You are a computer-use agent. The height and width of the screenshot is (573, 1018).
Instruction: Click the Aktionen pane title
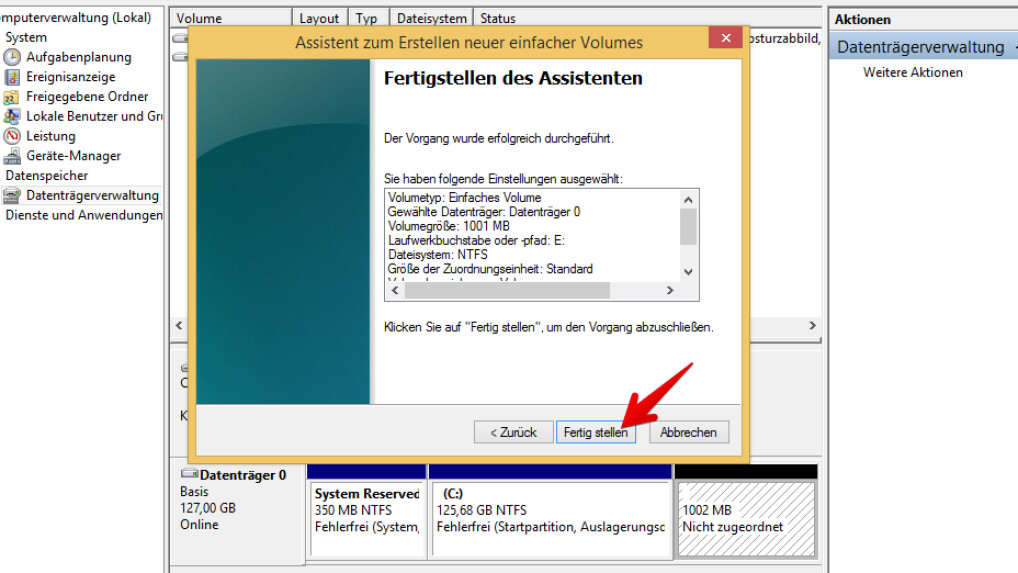coord(862,19)
